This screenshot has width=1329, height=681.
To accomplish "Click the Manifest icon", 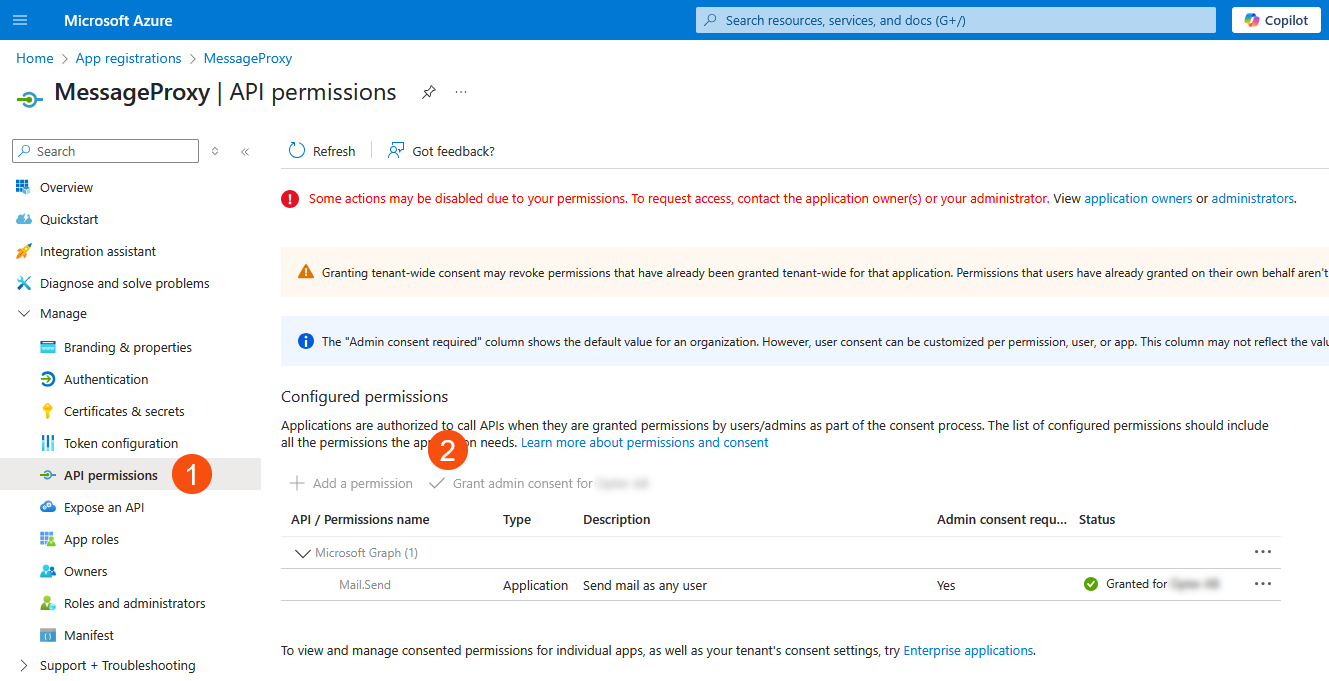I will coord(48,635).
